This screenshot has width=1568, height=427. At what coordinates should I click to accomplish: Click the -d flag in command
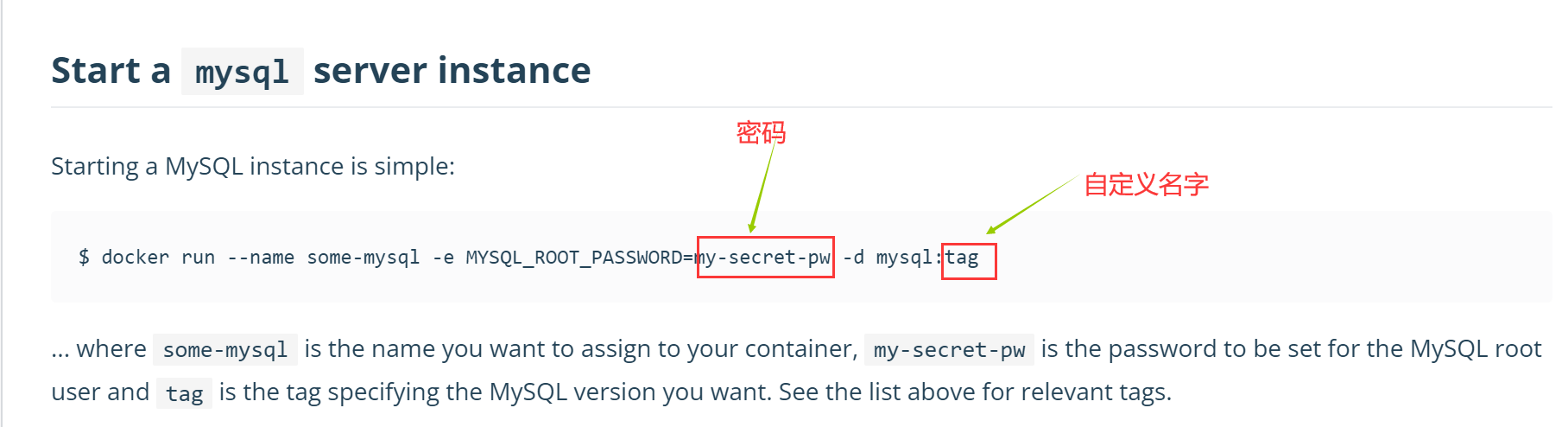click(853, 257)
